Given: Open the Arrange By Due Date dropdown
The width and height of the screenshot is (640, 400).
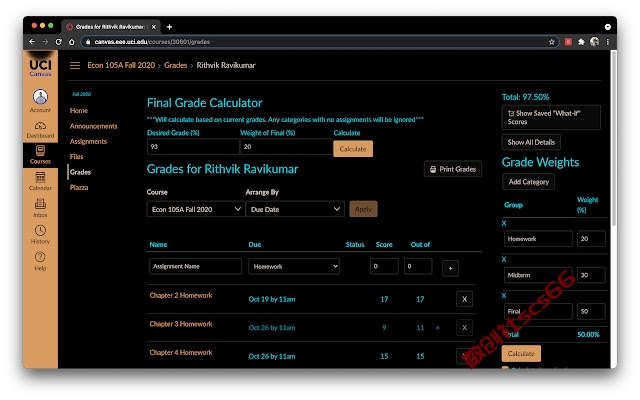Looking at the screenshot, I should tap(295, 209).
